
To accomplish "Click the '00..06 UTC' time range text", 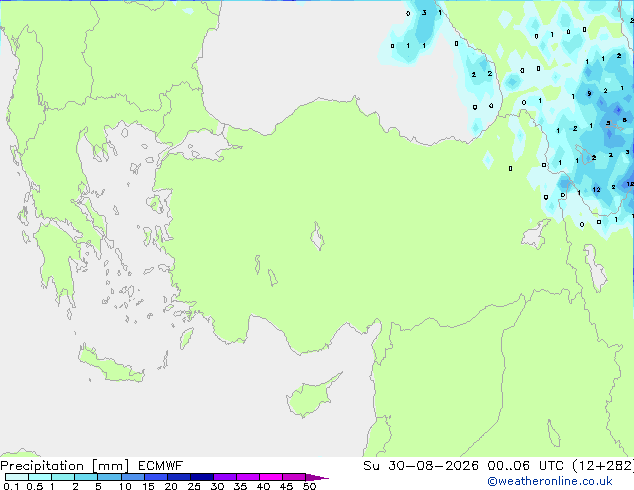I will (x=525, y=466).
